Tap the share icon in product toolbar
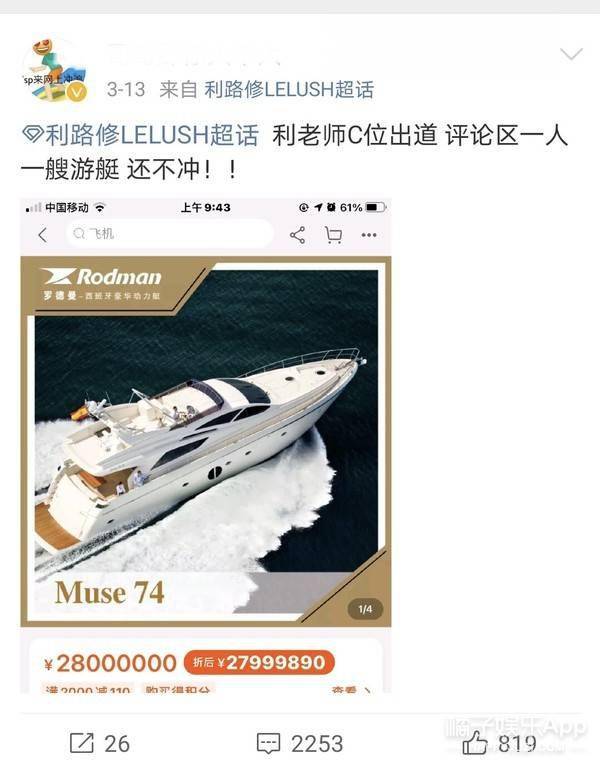Viewport: 600px width, 768px height. tap(297, 235)
